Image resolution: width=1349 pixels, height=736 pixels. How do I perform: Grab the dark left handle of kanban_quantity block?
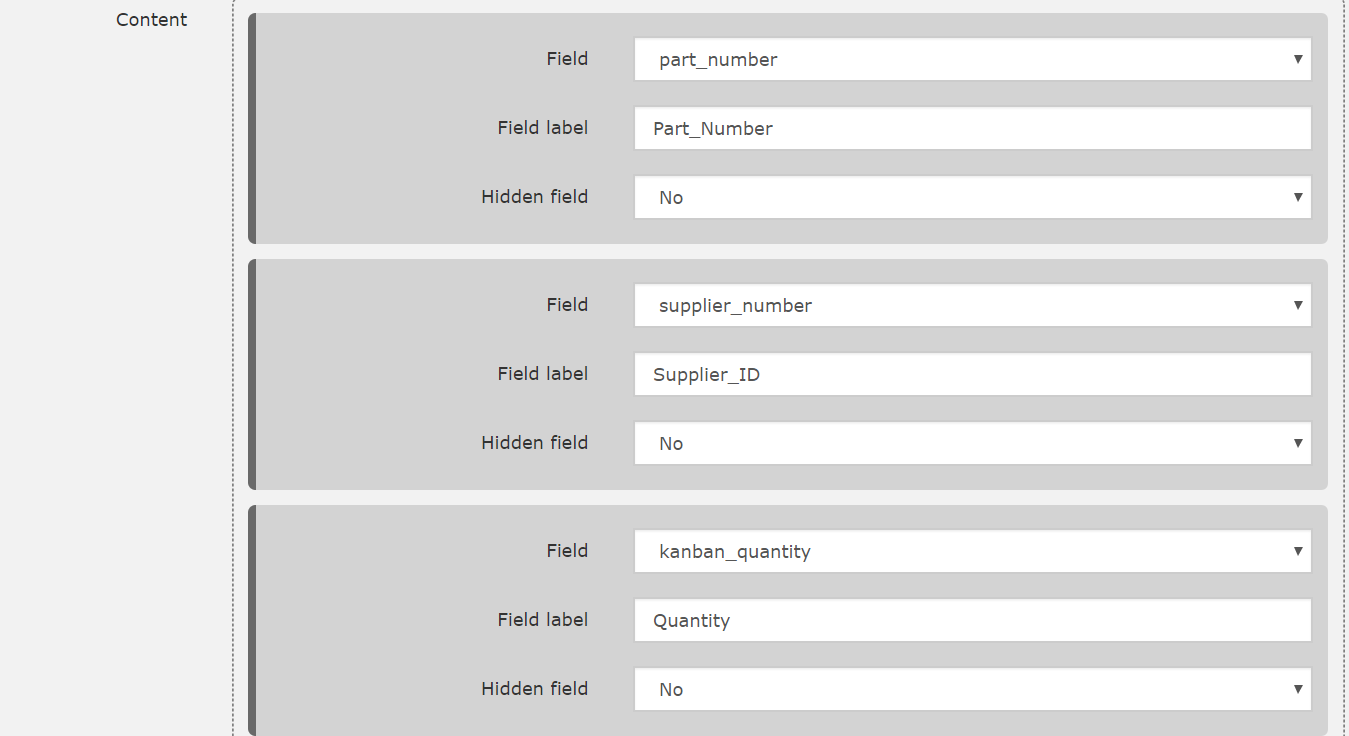pos(252,621)
